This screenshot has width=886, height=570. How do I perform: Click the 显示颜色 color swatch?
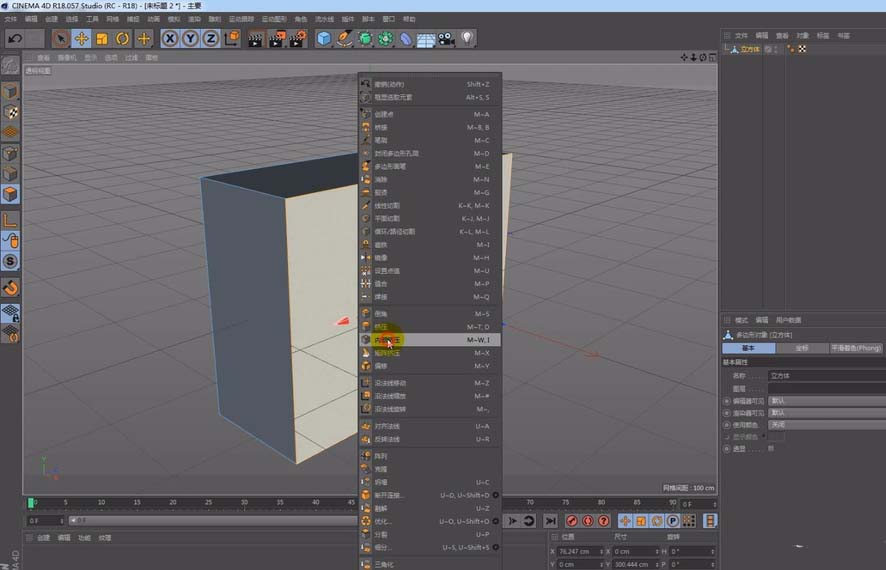tap(775, 436)
